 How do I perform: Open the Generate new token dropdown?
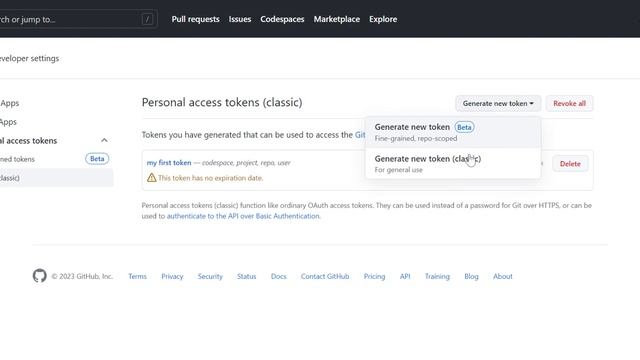click(x=498, y=103)
